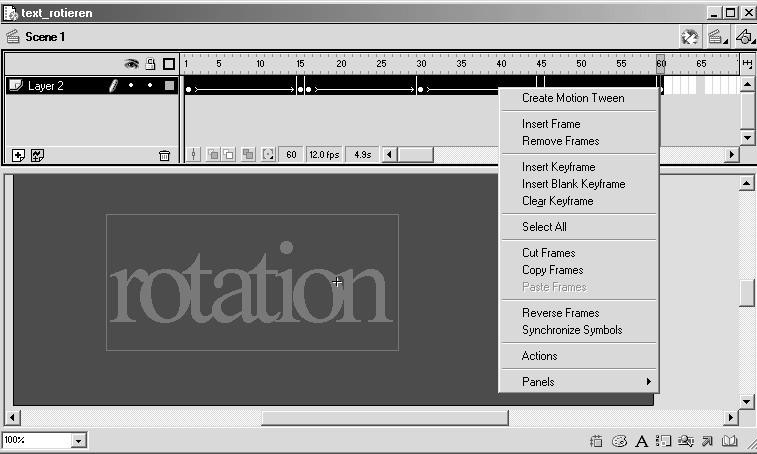This screenshot has width=757, height=454.
Task: Open the Modify Onion Markers menu
Action: (x=268, y=155)
